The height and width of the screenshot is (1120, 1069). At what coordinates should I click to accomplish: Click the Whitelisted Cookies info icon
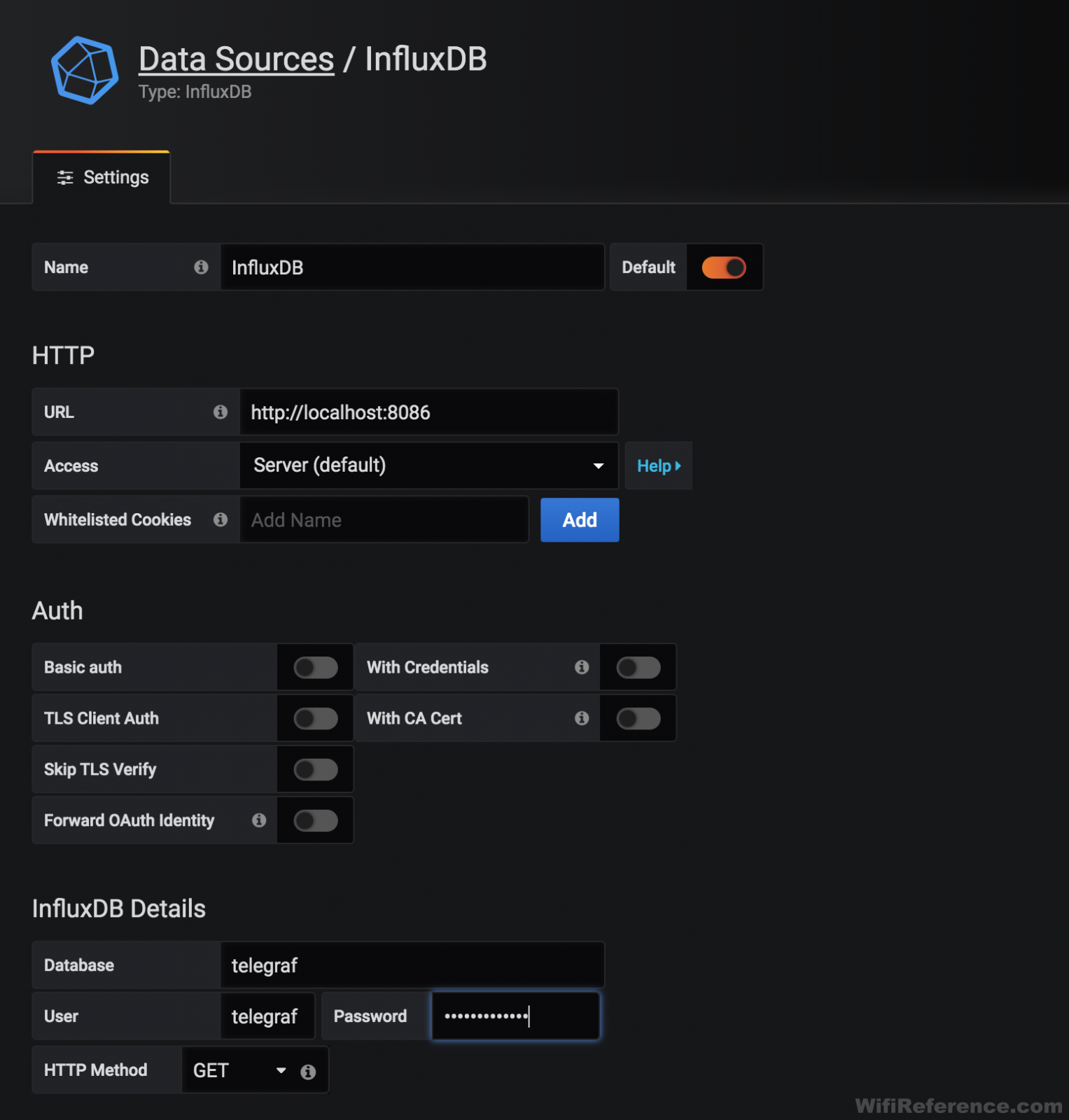coord(221,519)
